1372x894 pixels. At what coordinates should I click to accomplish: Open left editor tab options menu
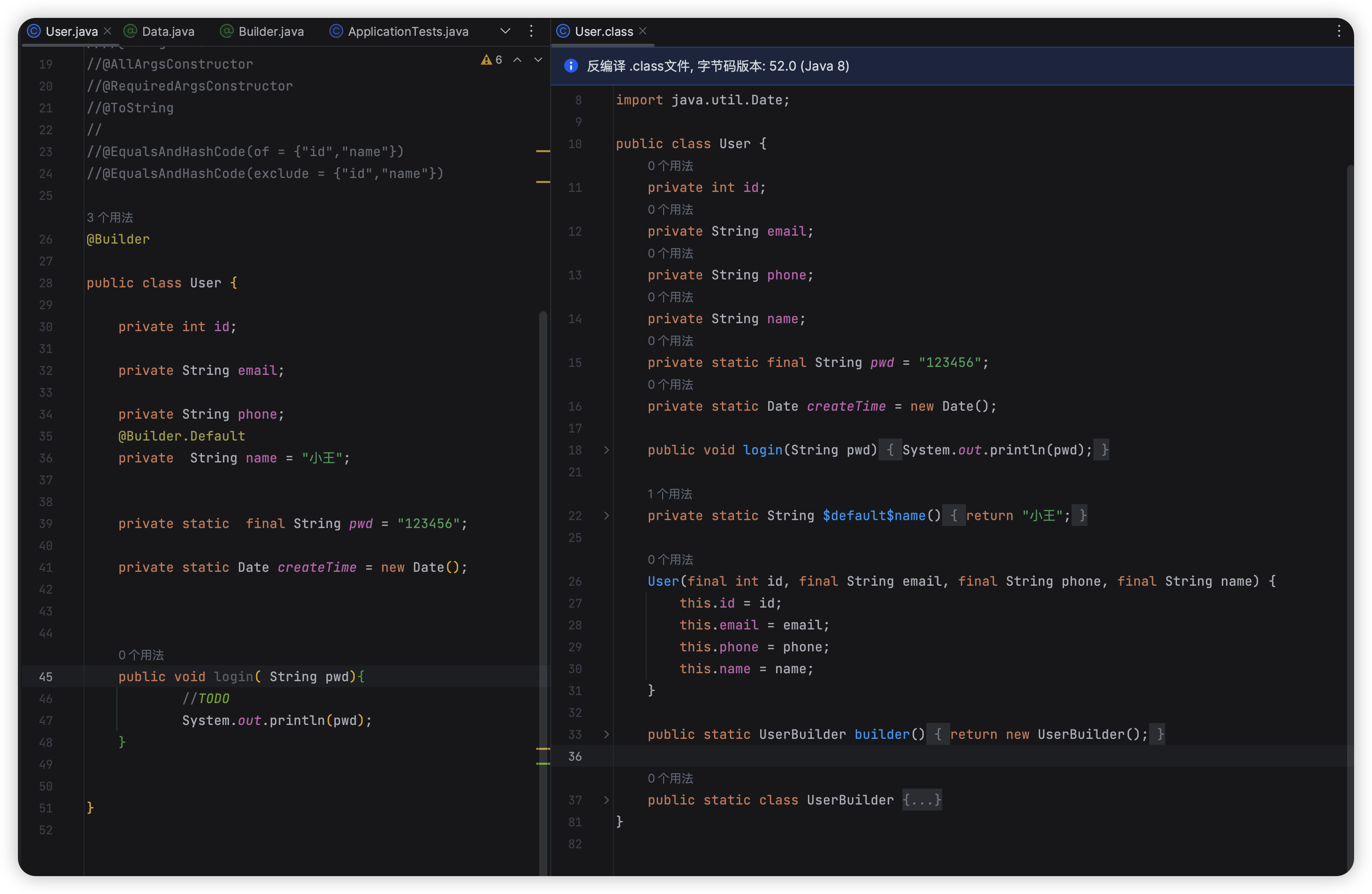pos(531,31)
